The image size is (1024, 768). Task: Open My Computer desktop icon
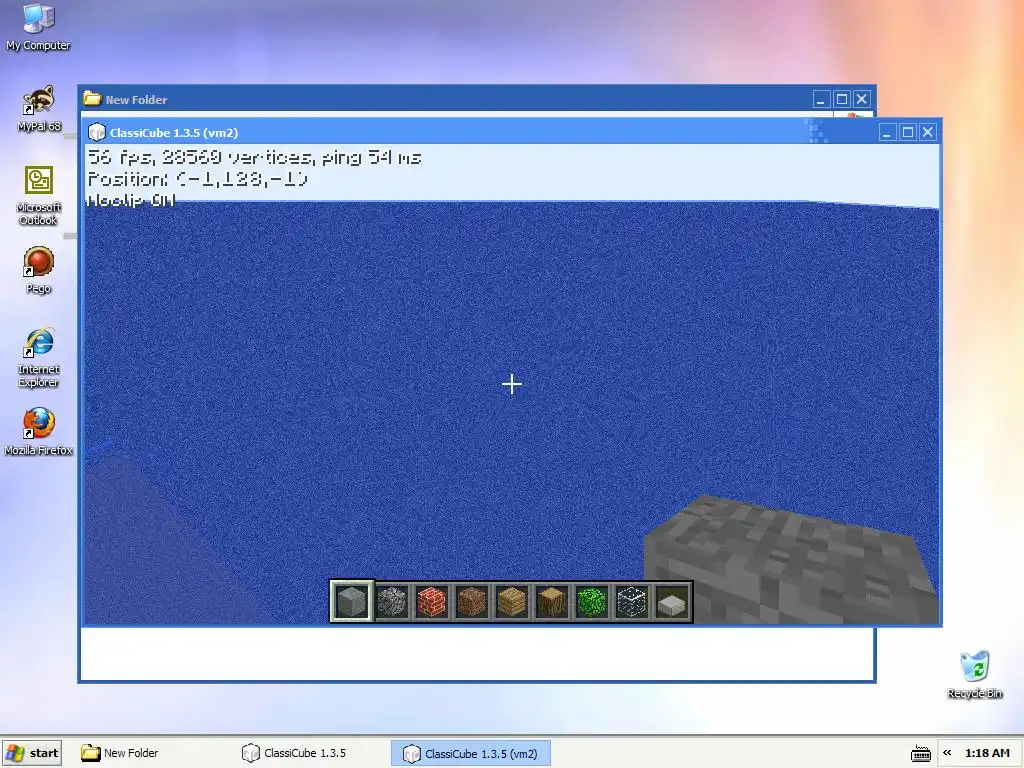pyautogui.click(x=38, y=27)
